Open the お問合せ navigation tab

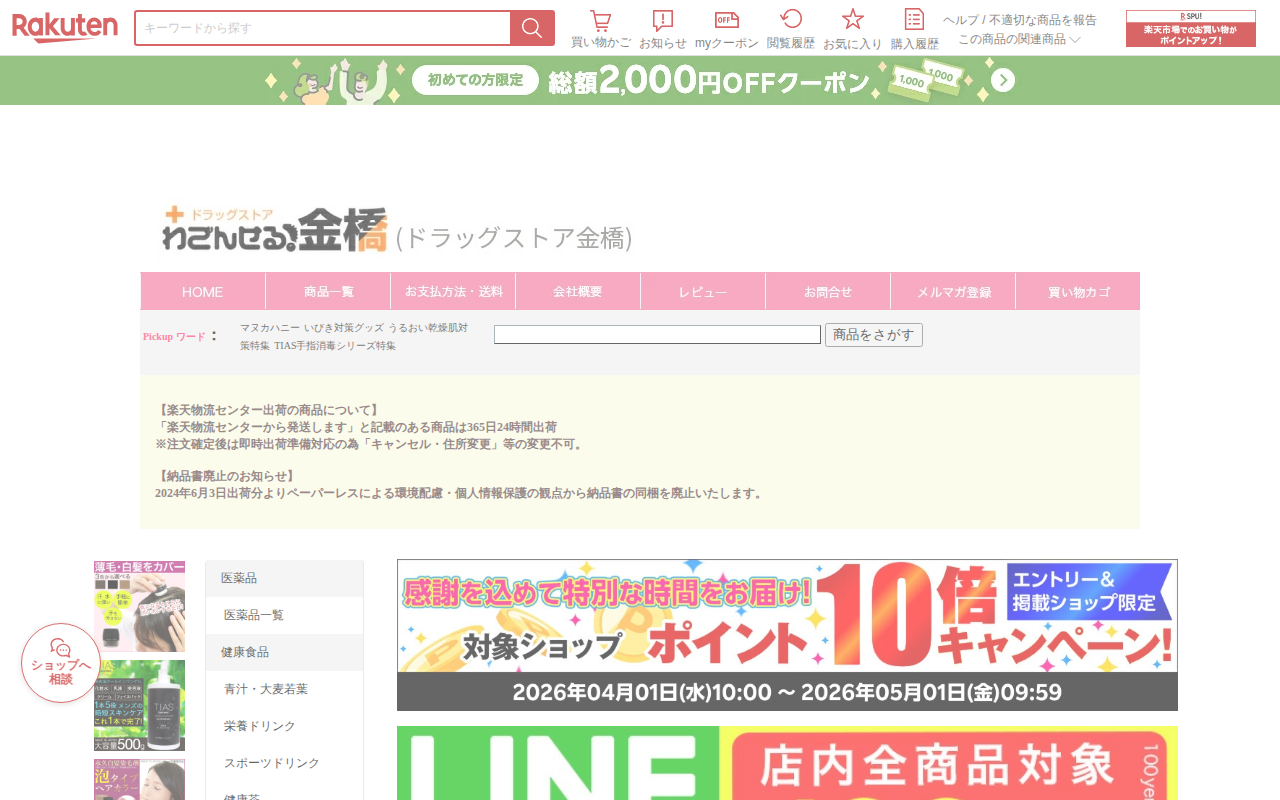[828, 291]
